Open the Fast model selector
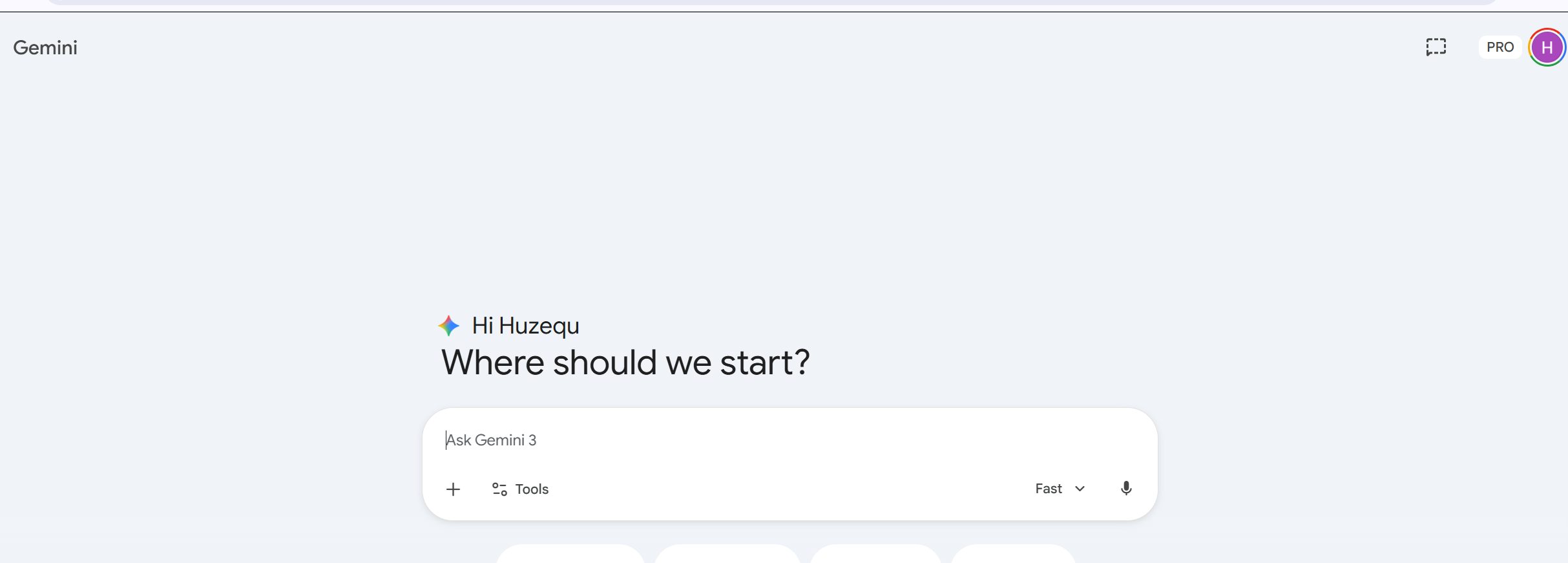This screenshot has width=1568, height=563. 1060,489
